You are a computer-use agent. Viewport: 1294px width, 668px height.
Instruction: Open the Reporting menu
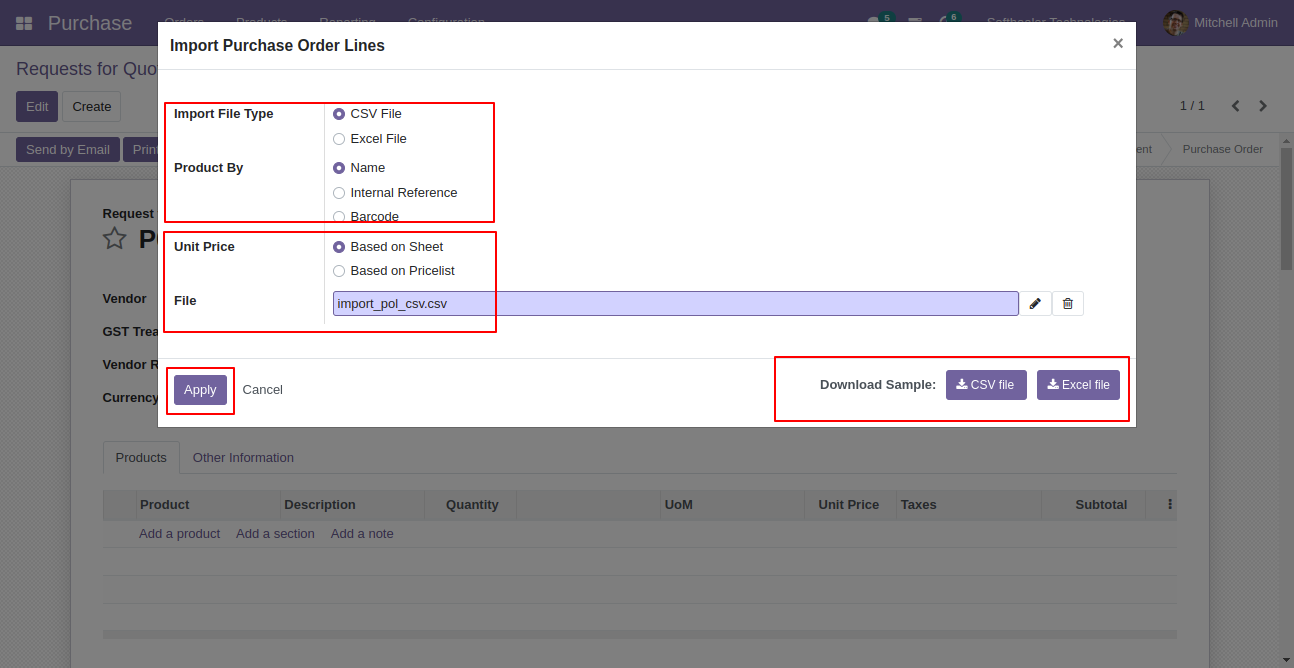[347, 22]
